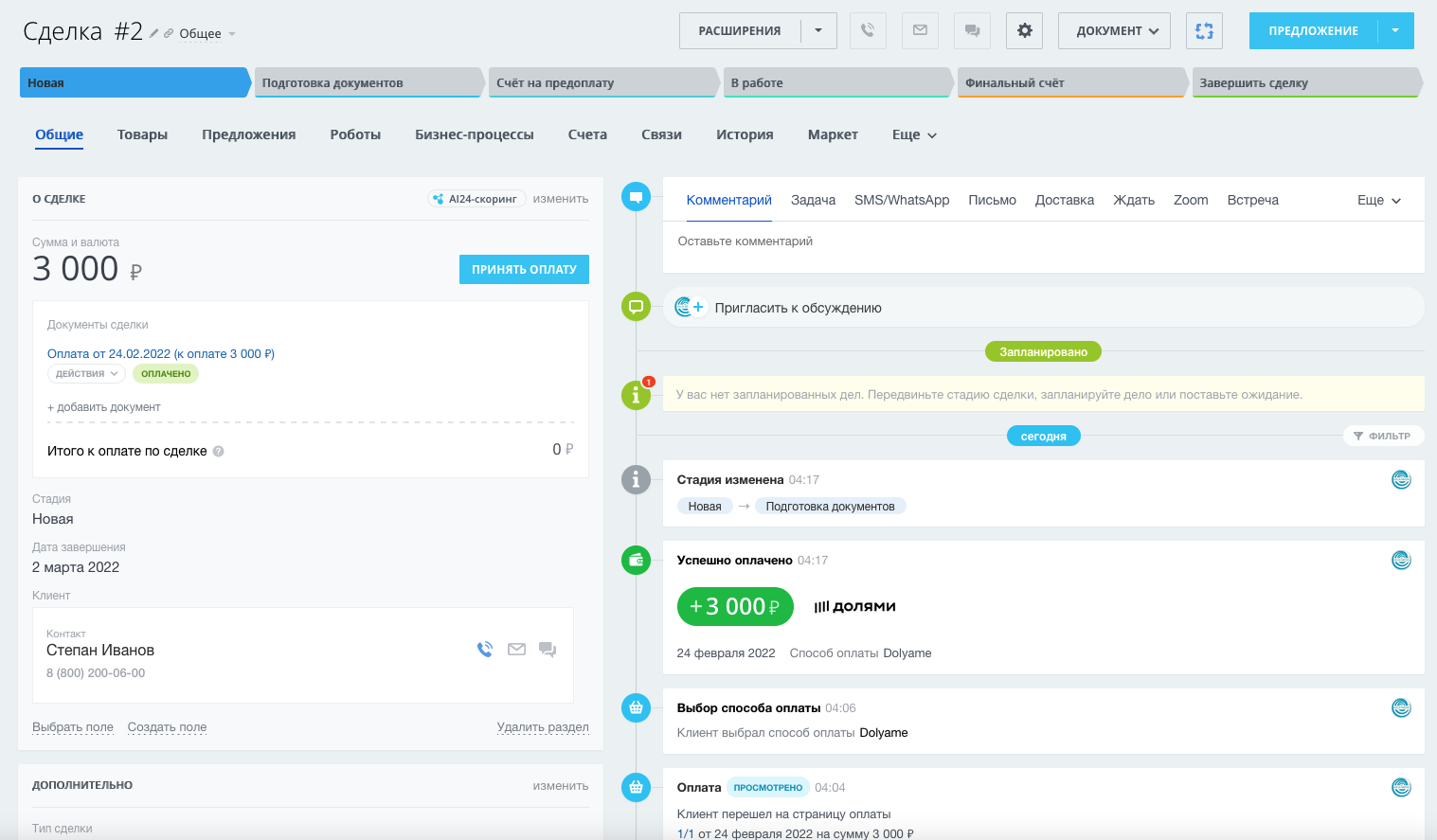Open the Документ dropdown
The image size is (1437, 840).
pyautogui.click(x=1114, y=30)
